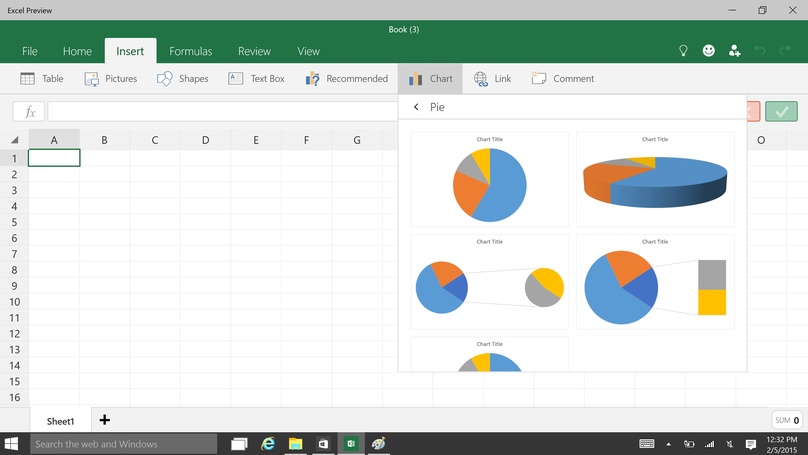The image size is (808, 455).
Task: Confirm entry with the green checkmark
Action: pos(781,111)
